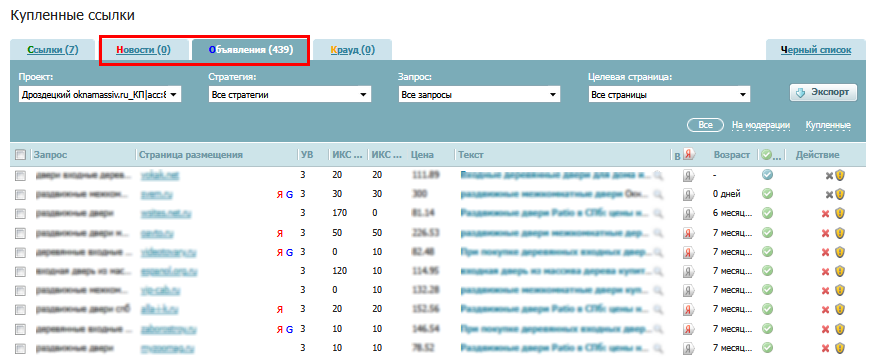Switch to the Ссылки (7) tab
878x362 pixels.
pos(53,50)
